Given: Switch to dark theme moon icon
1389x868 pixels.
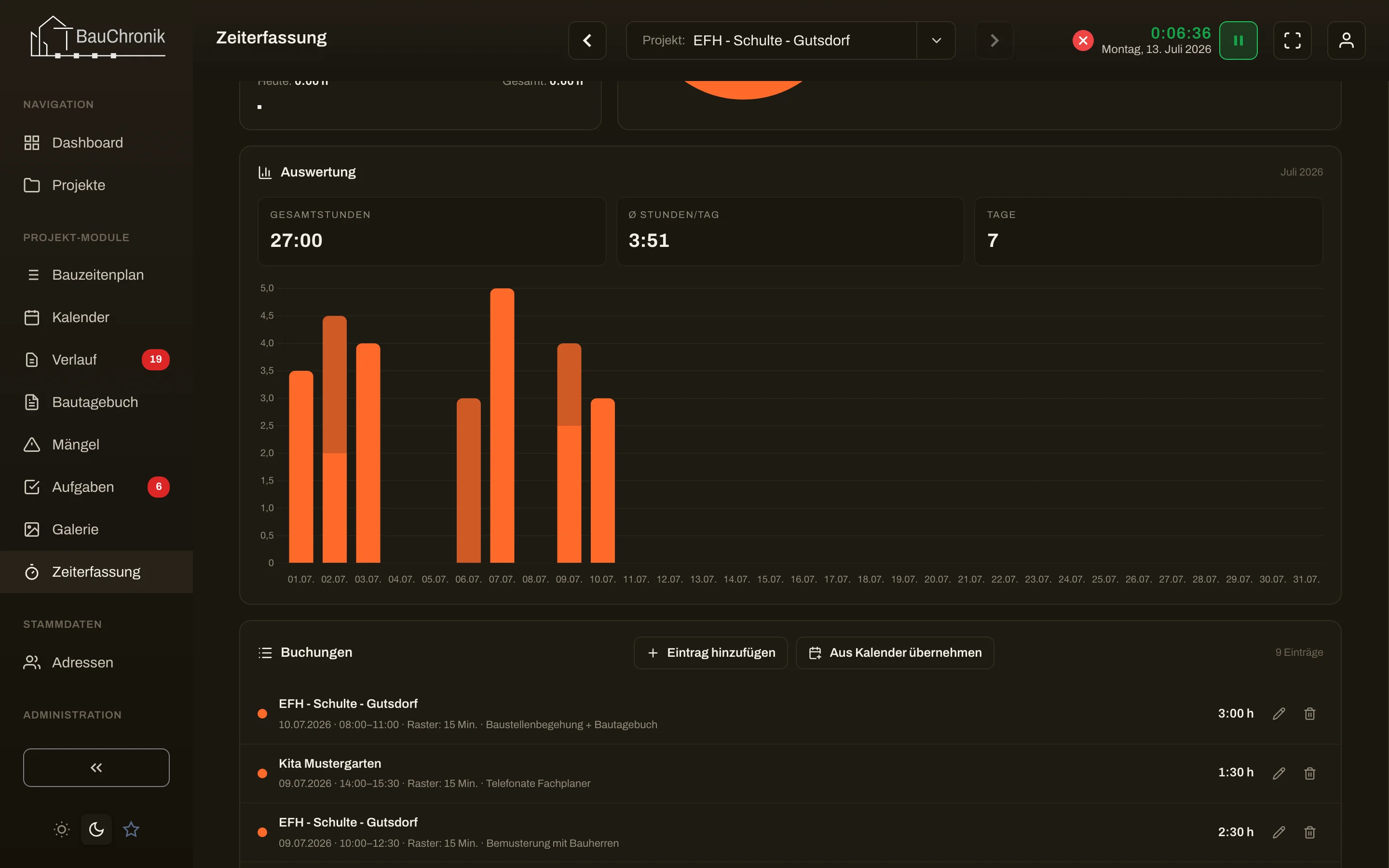Looking at the screenshot, I should pos(96,829).
